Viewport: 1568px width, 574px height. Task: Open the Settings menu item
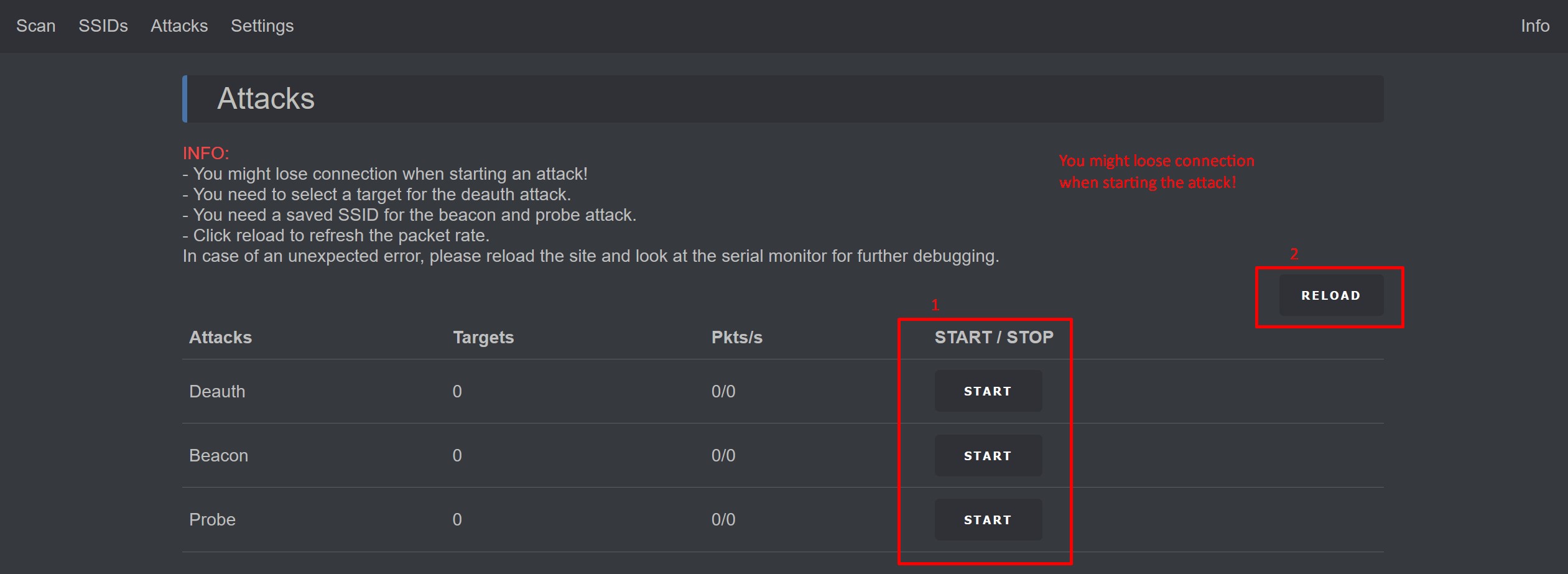[x=262, y=25]
